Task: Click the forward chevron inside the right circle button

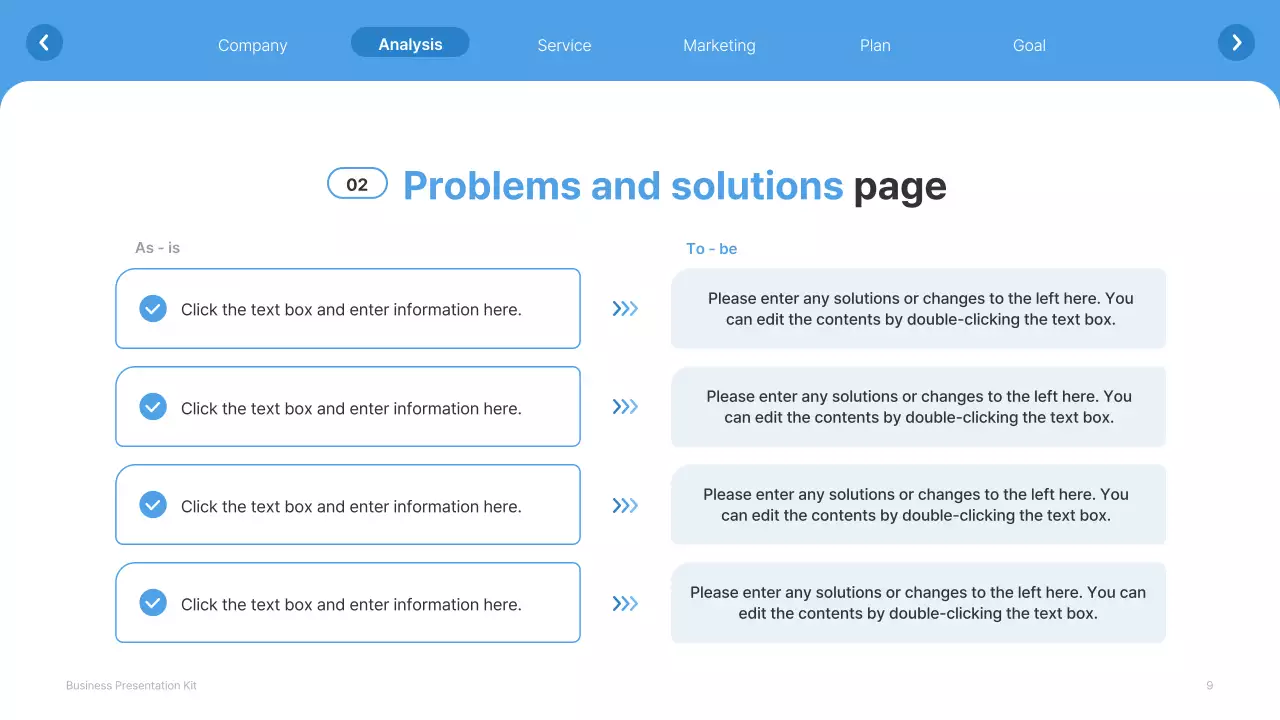Action: (x=1236, y=43)
